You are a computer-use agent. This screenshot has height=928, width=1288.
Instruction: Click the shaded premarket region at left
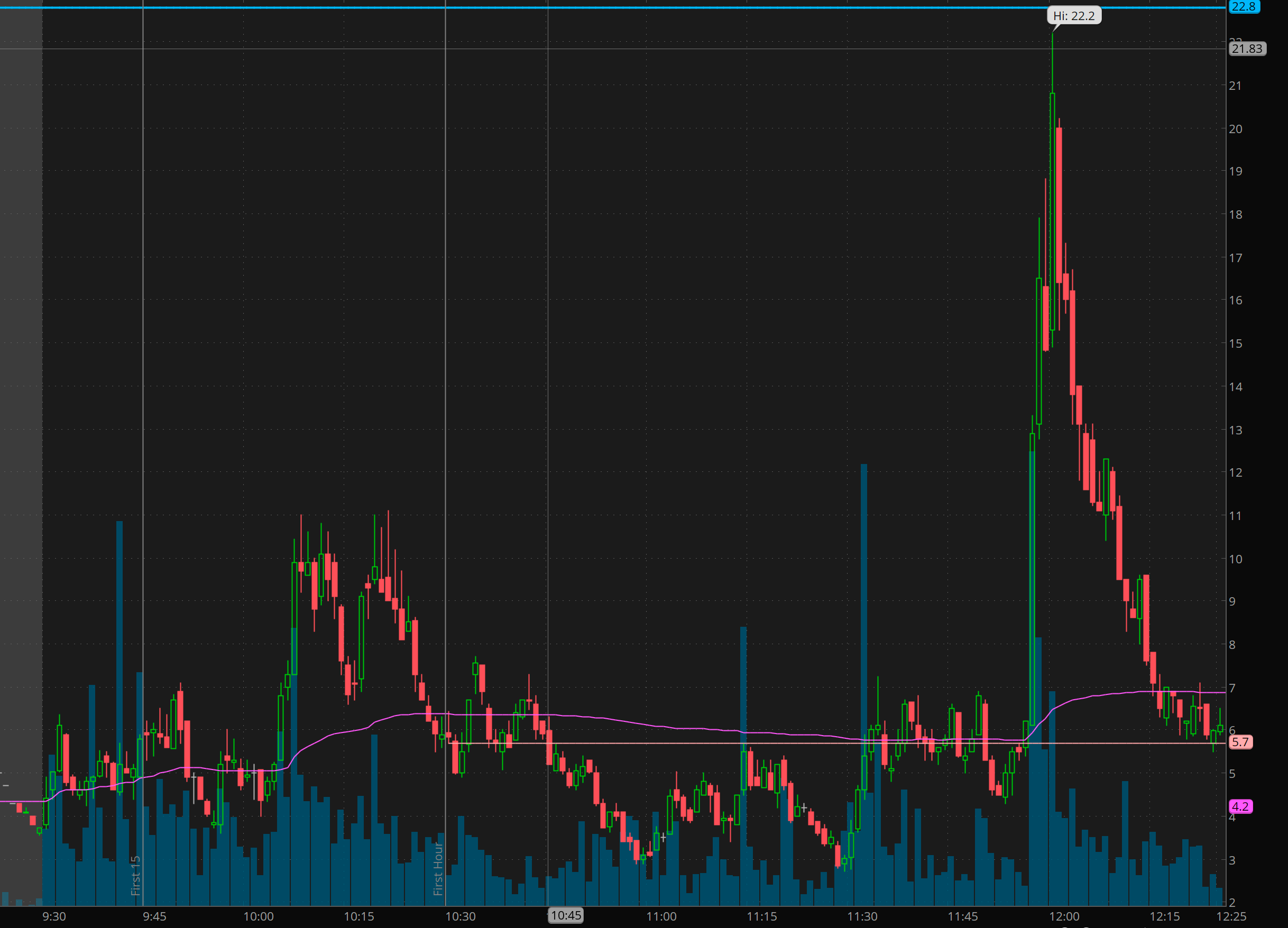pos(21,397)
